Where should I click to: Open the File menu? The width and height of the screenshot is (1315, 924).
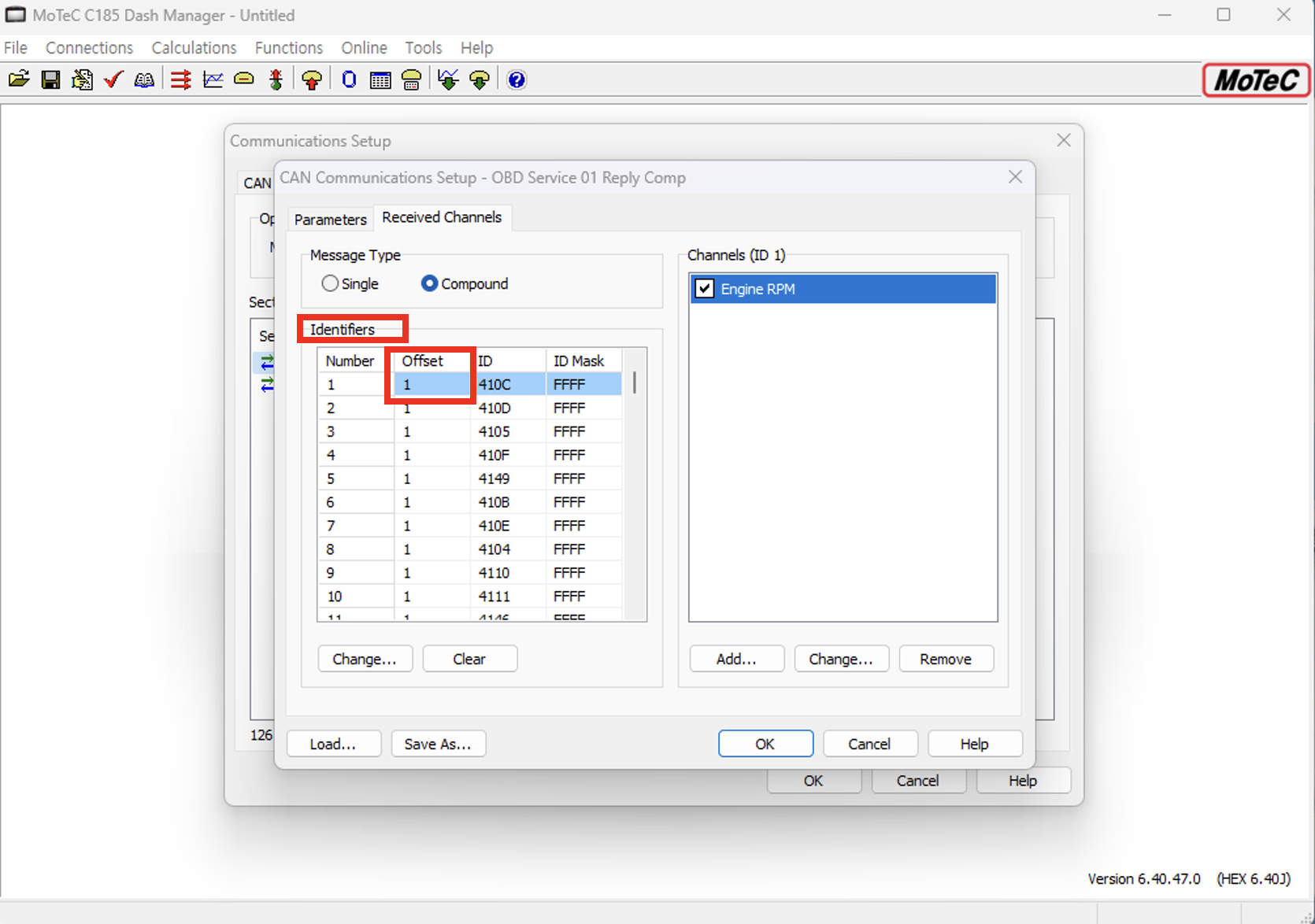coord(16,48)
